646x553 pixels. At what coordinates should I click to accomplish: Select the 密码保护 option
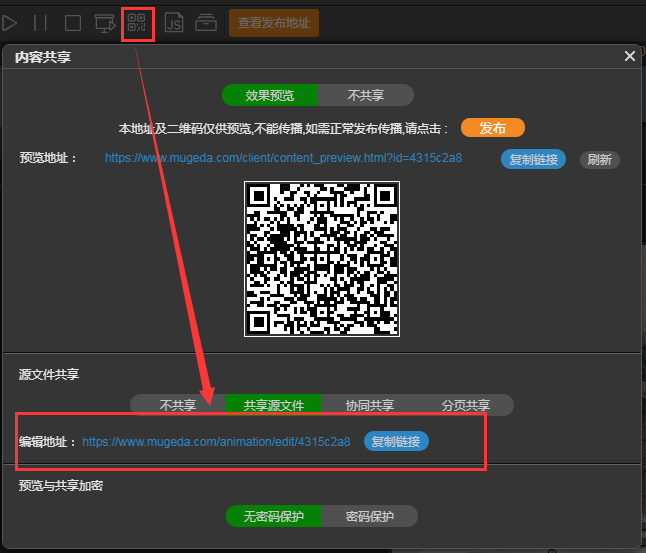(x=370, y=516)
